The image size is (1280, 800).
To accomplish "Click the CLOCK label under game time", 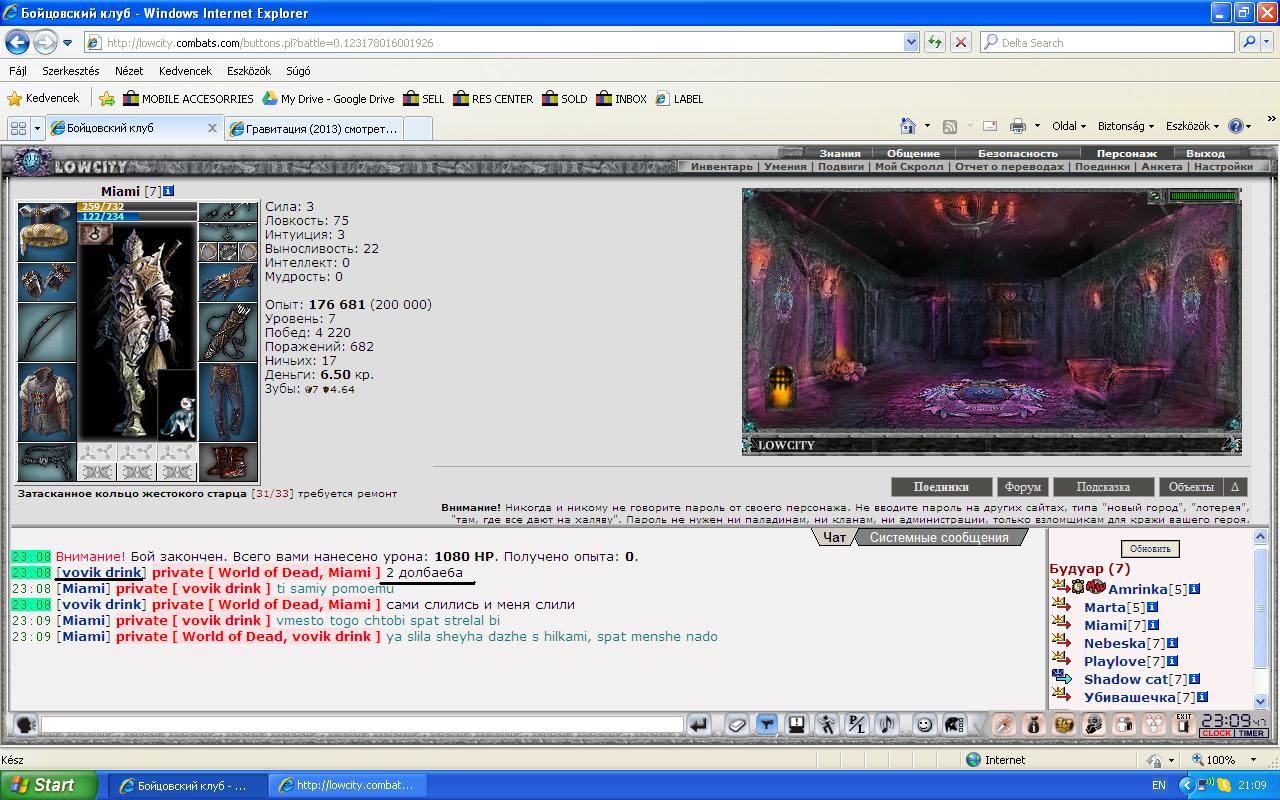I will point(1216,733).
